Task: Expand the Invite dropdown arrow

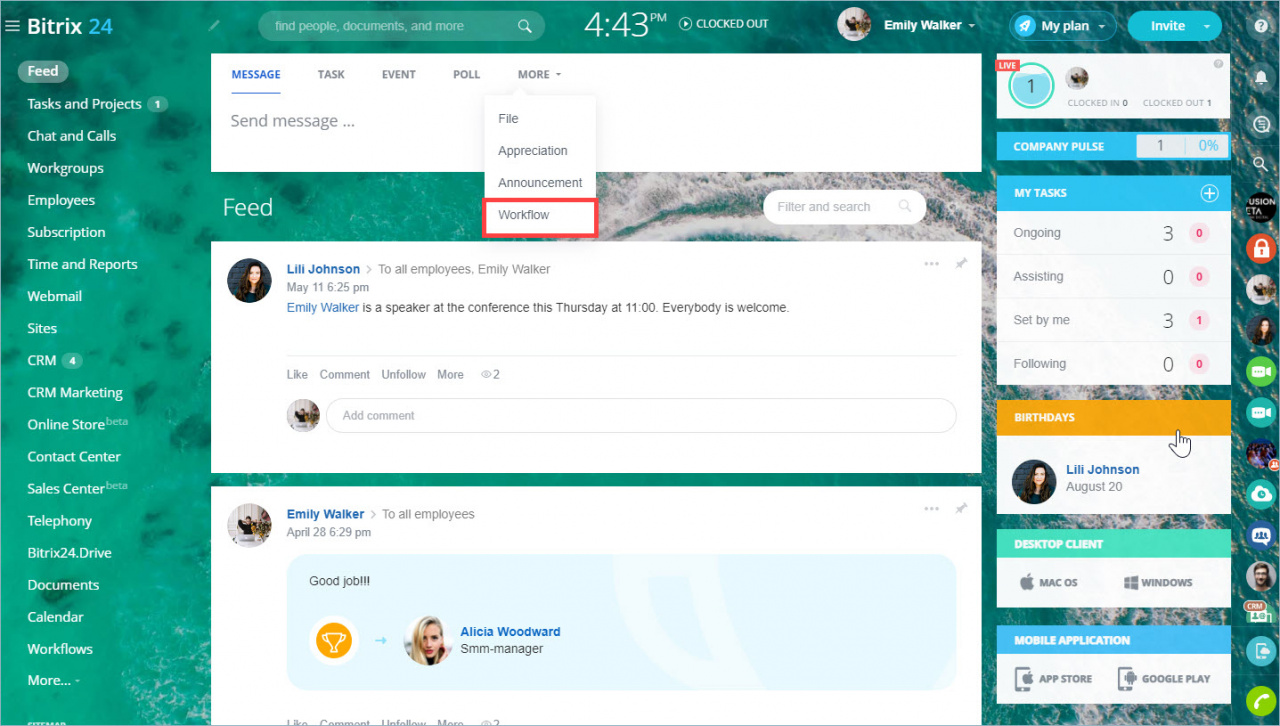Action: tap(1207, 26)
